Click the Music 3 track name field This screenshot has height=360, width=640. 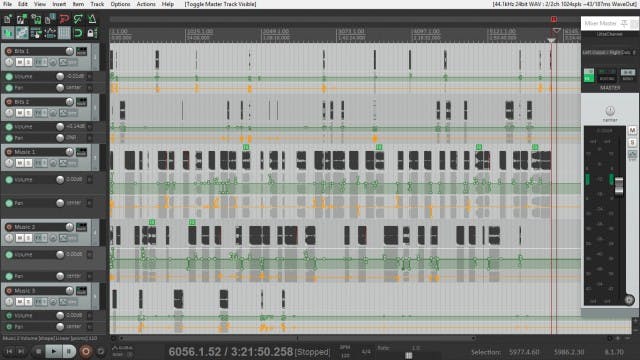point(38,291)
